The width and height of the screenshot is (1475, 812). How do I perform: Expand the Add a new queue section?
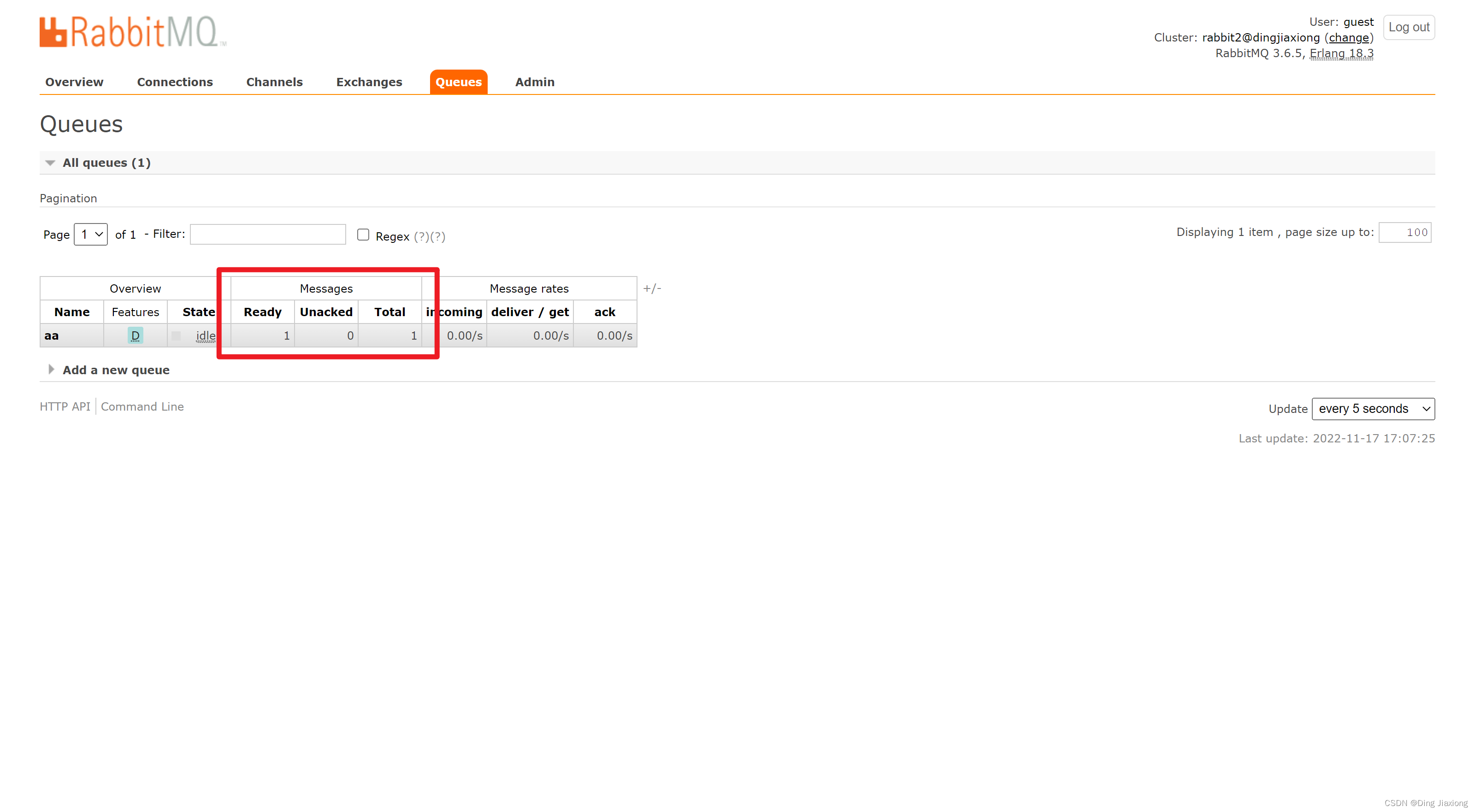pyautogui.click(x=116, y=370)
